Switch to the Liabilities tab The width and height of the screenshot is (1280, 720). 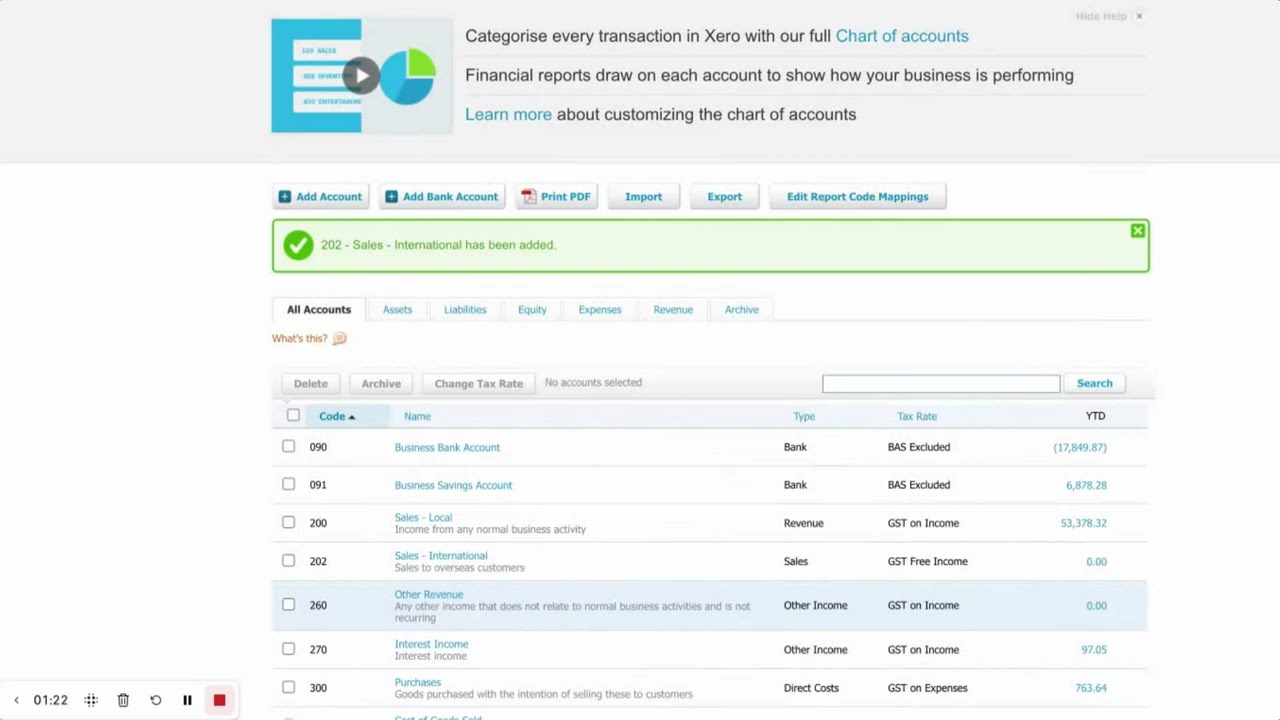(465, 310)
